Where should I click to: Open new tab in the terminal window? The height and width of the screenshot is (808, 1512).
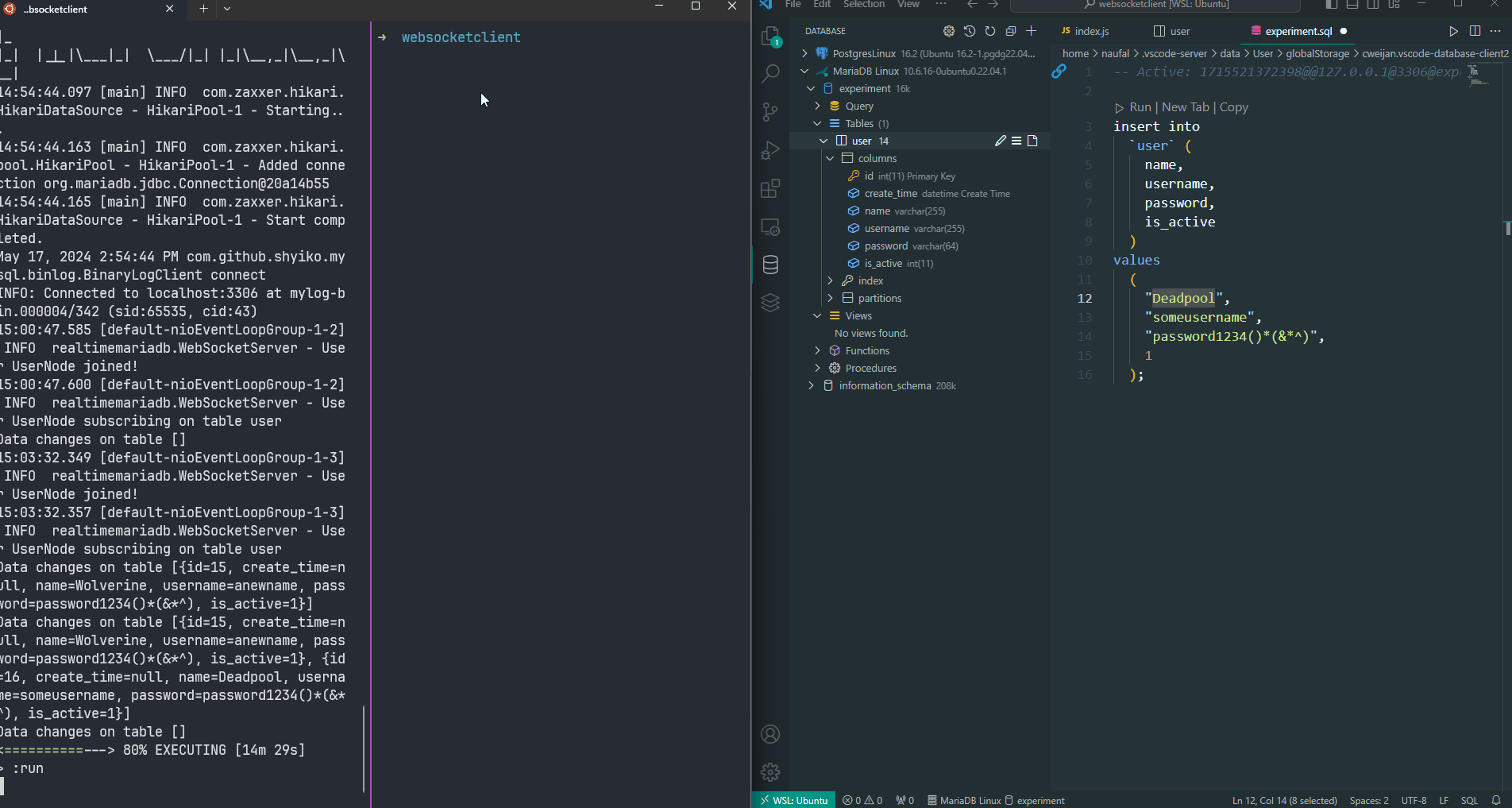(203, 9)
